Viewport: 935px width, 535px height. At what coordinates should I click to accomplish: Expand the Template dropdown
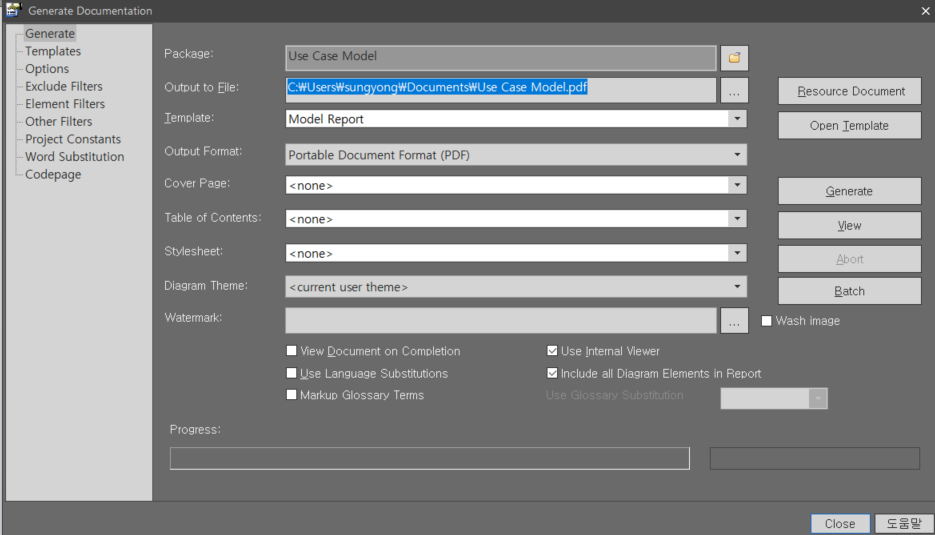[737, 119]
